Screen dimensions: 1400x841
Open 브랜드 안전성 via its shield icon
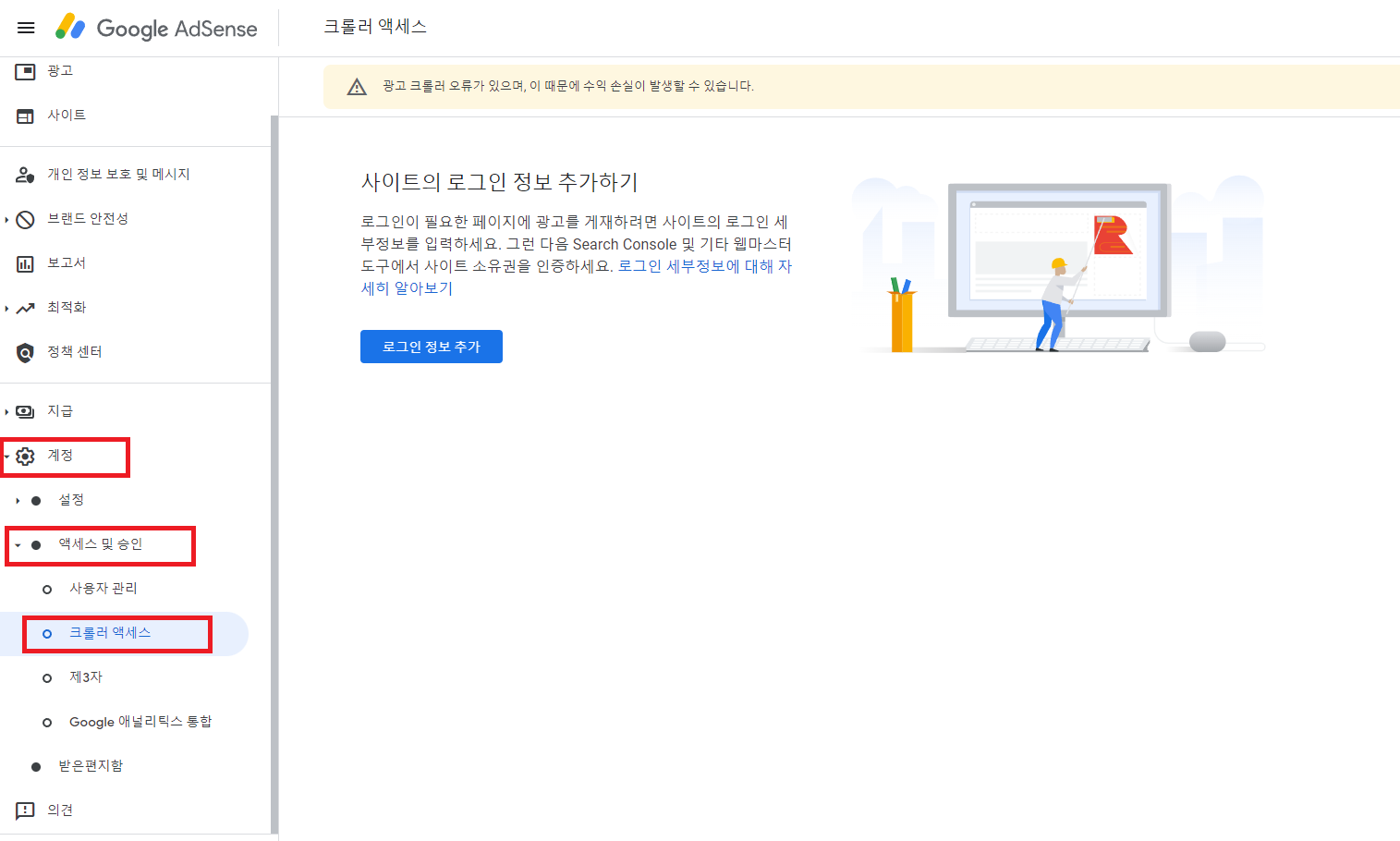coord(25,219)
